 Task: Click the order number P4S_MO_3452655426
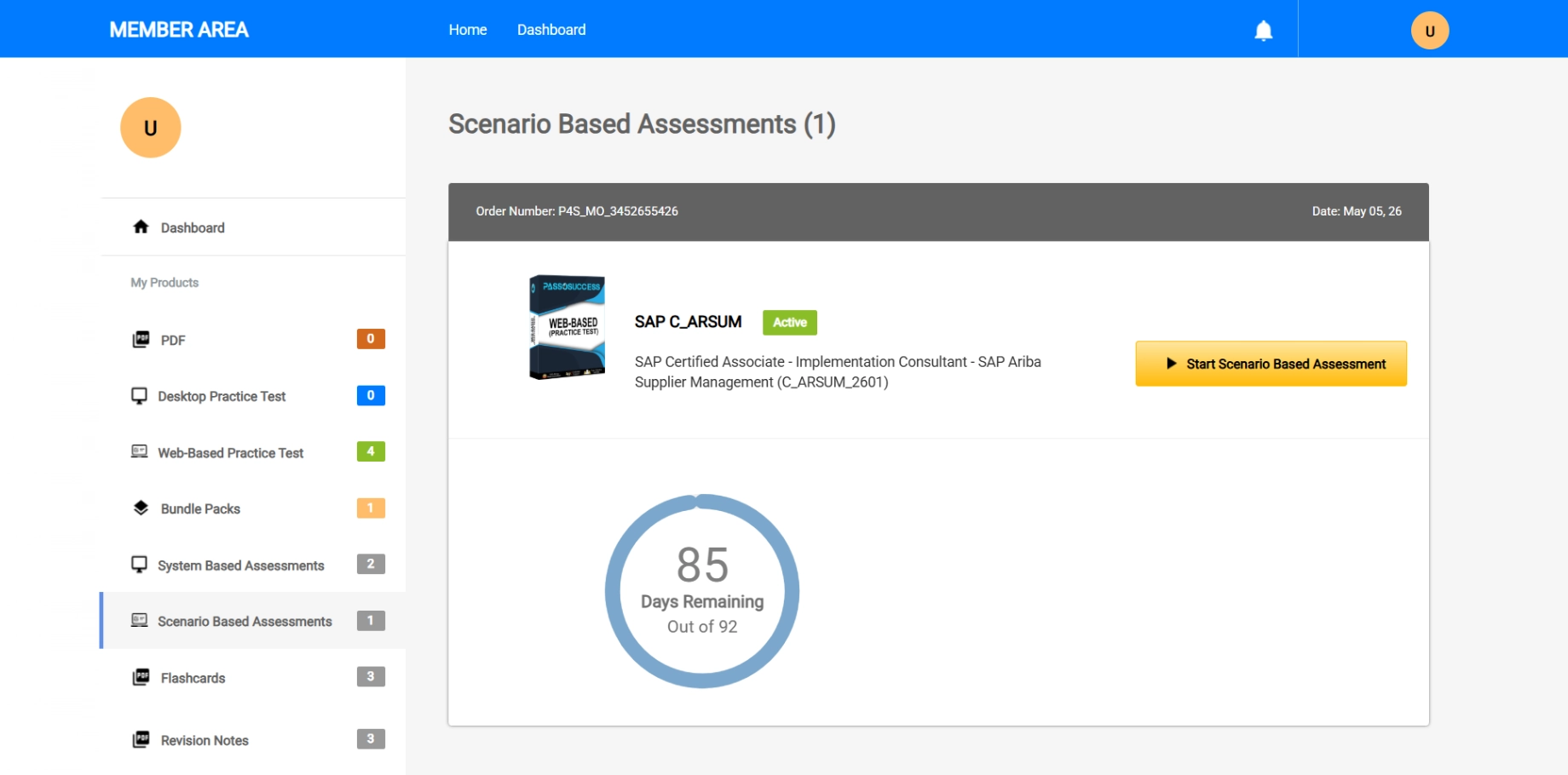pos(618,211)
